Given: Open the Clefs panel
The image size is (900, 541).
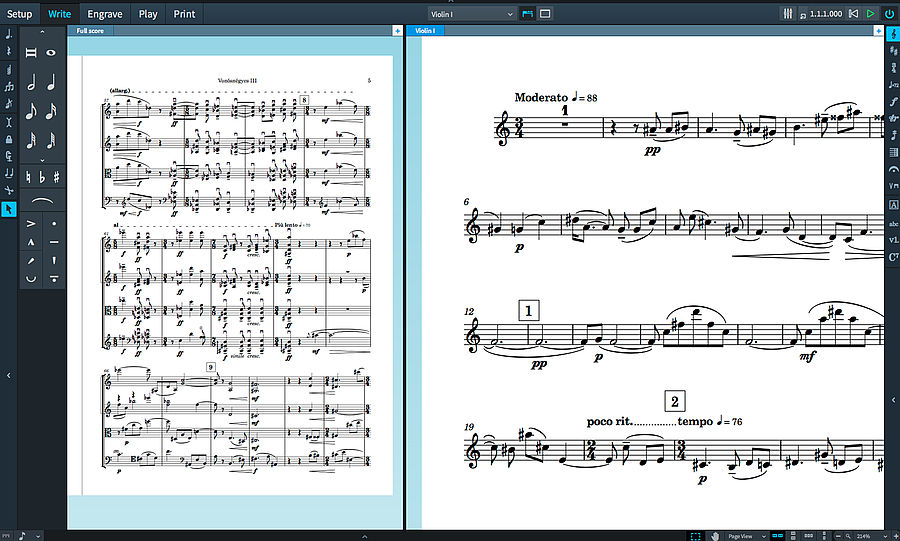Looking at the screenshot, I should [893, 34].
